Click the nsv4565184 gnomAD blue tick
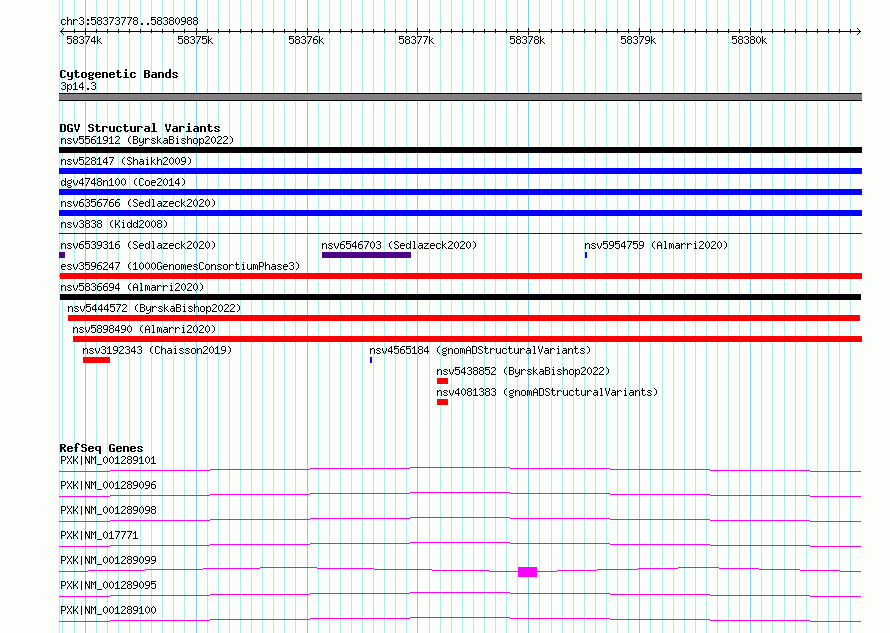 (x=371, y=360)
